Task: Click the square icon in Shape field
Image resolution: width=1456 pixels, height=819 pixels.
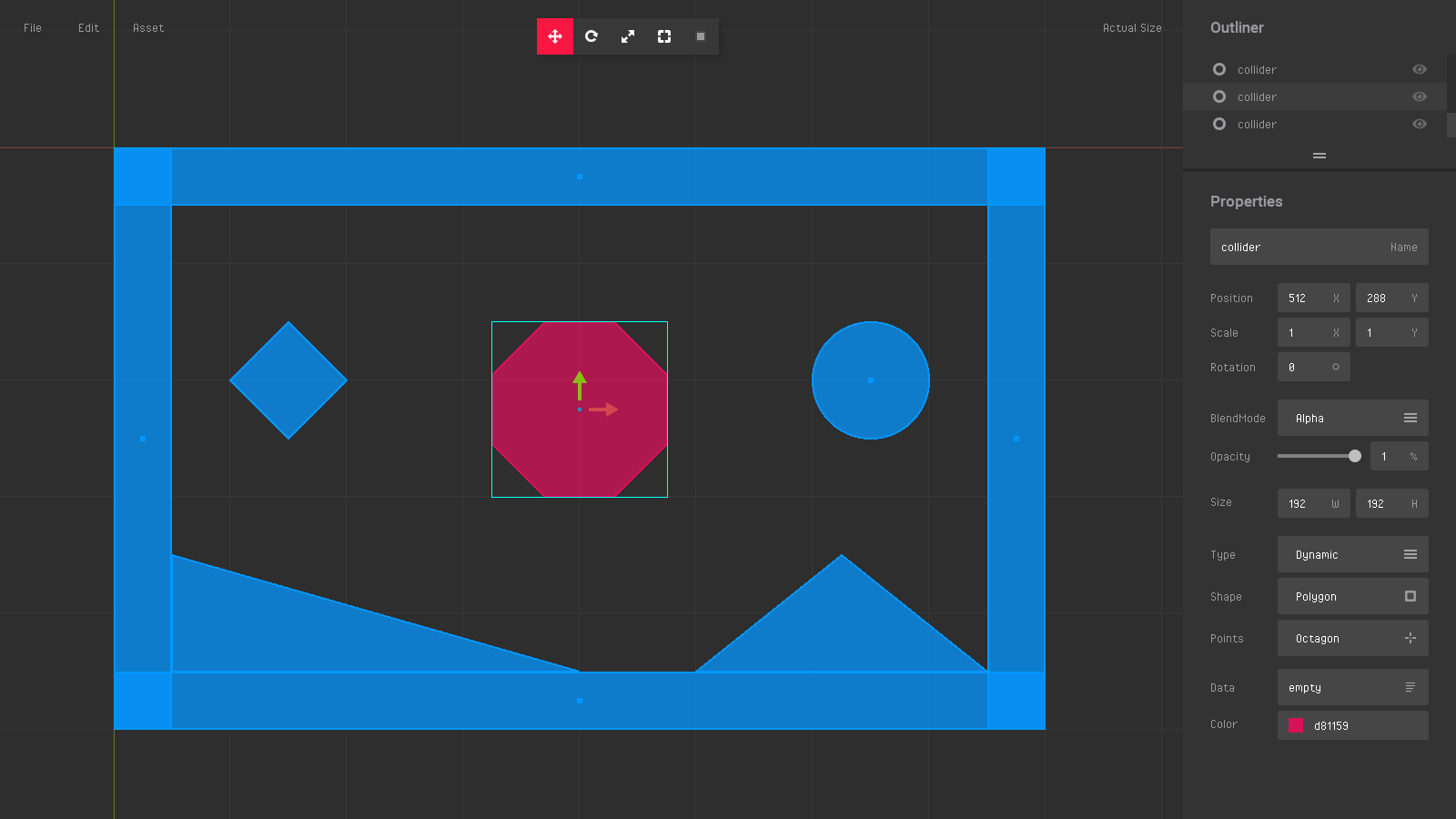Action: pos(1410,596)
